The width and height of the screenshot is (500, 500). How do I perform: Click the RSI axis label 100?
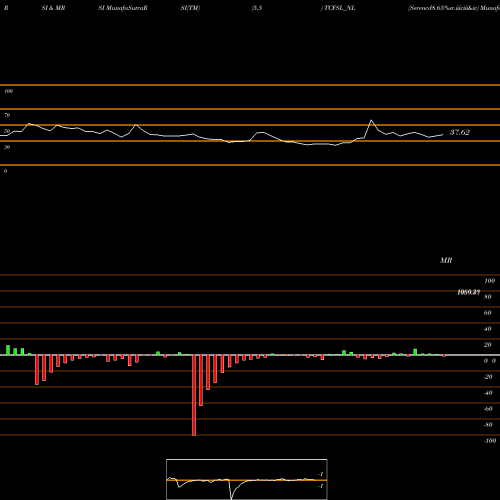tap(8, 91)
